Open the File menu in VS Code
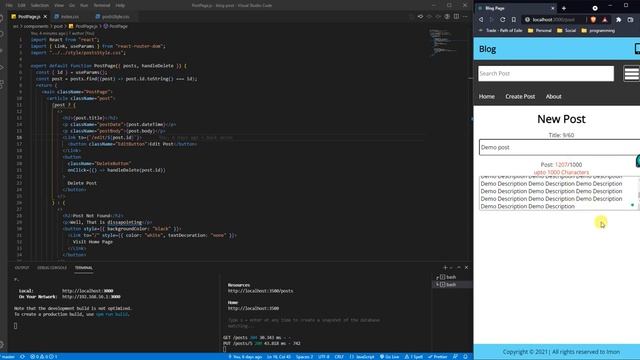 tap(9, 5)
